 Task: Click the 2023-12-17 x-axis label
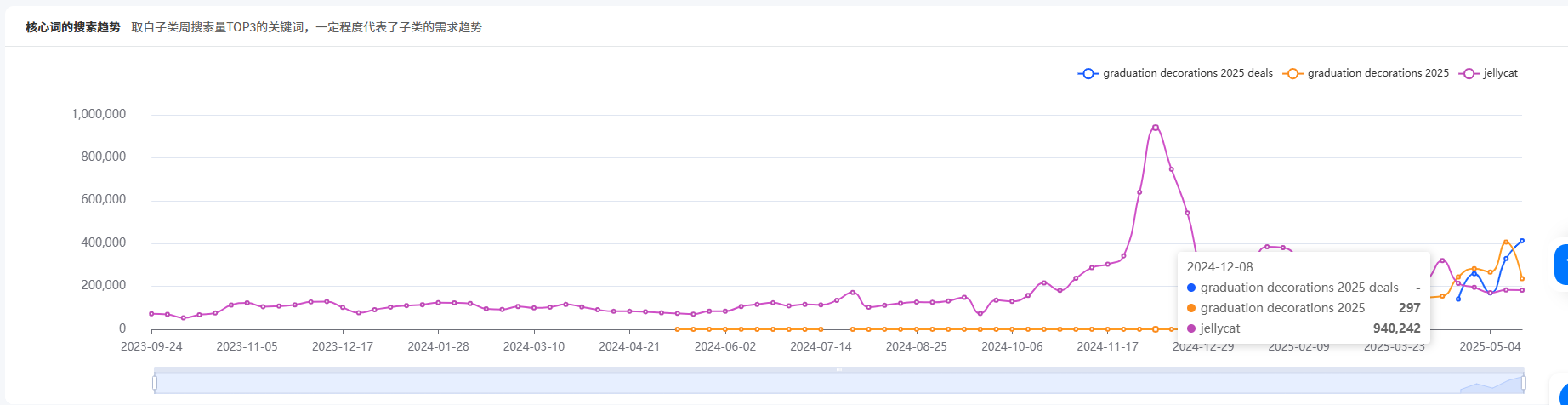343,346
